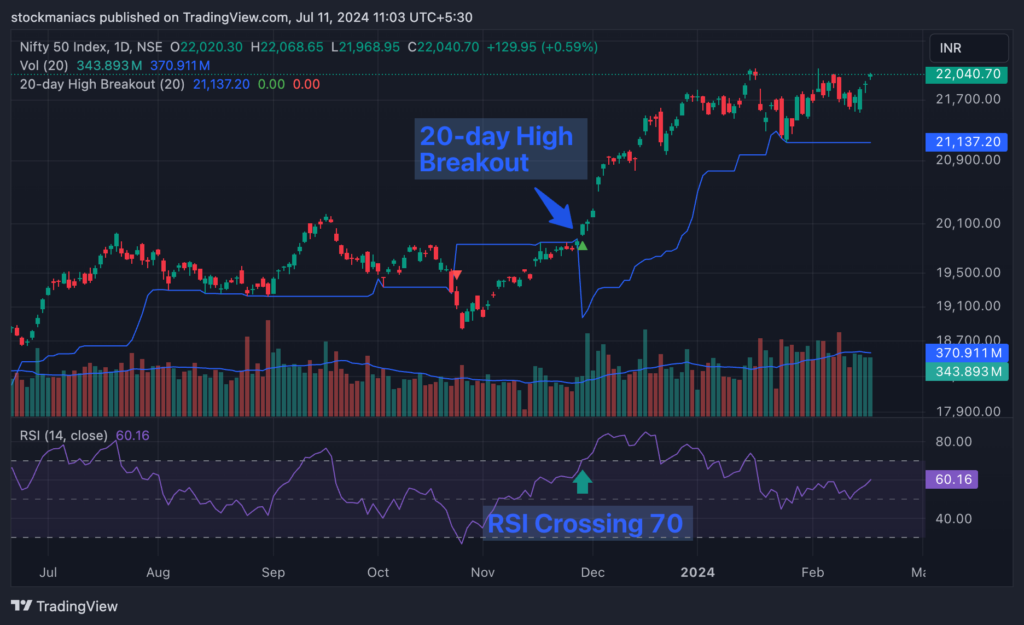
Task: Select the 20-day High Breakout (20) legend label
Action: [102, 84]
